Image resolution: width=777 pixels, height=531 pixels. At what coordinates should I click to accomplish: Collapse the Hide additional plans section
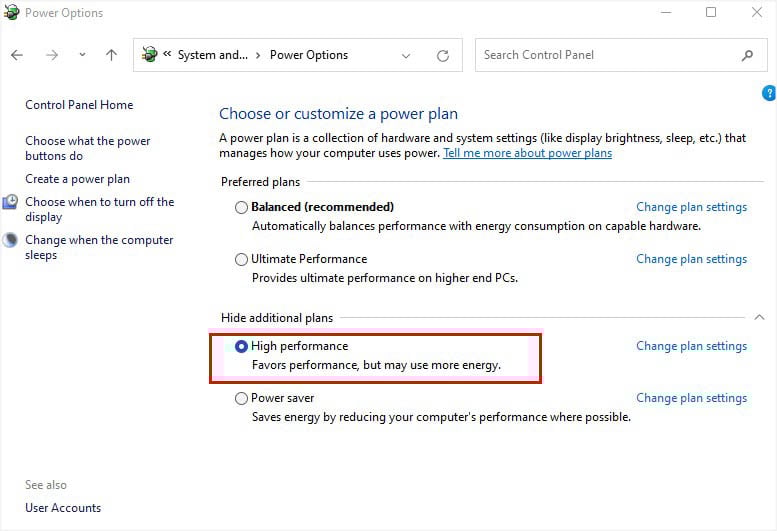tap(759, 317)
